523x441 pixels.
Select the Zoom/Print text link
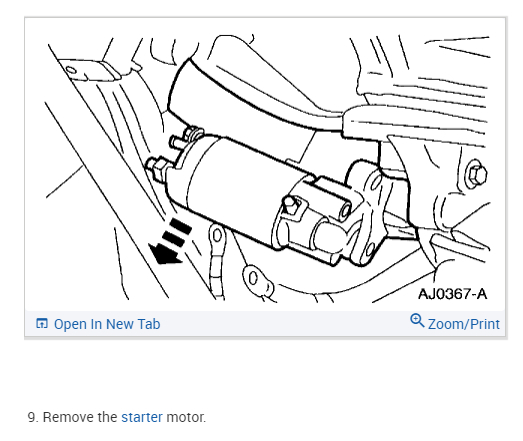pos(464,324)
